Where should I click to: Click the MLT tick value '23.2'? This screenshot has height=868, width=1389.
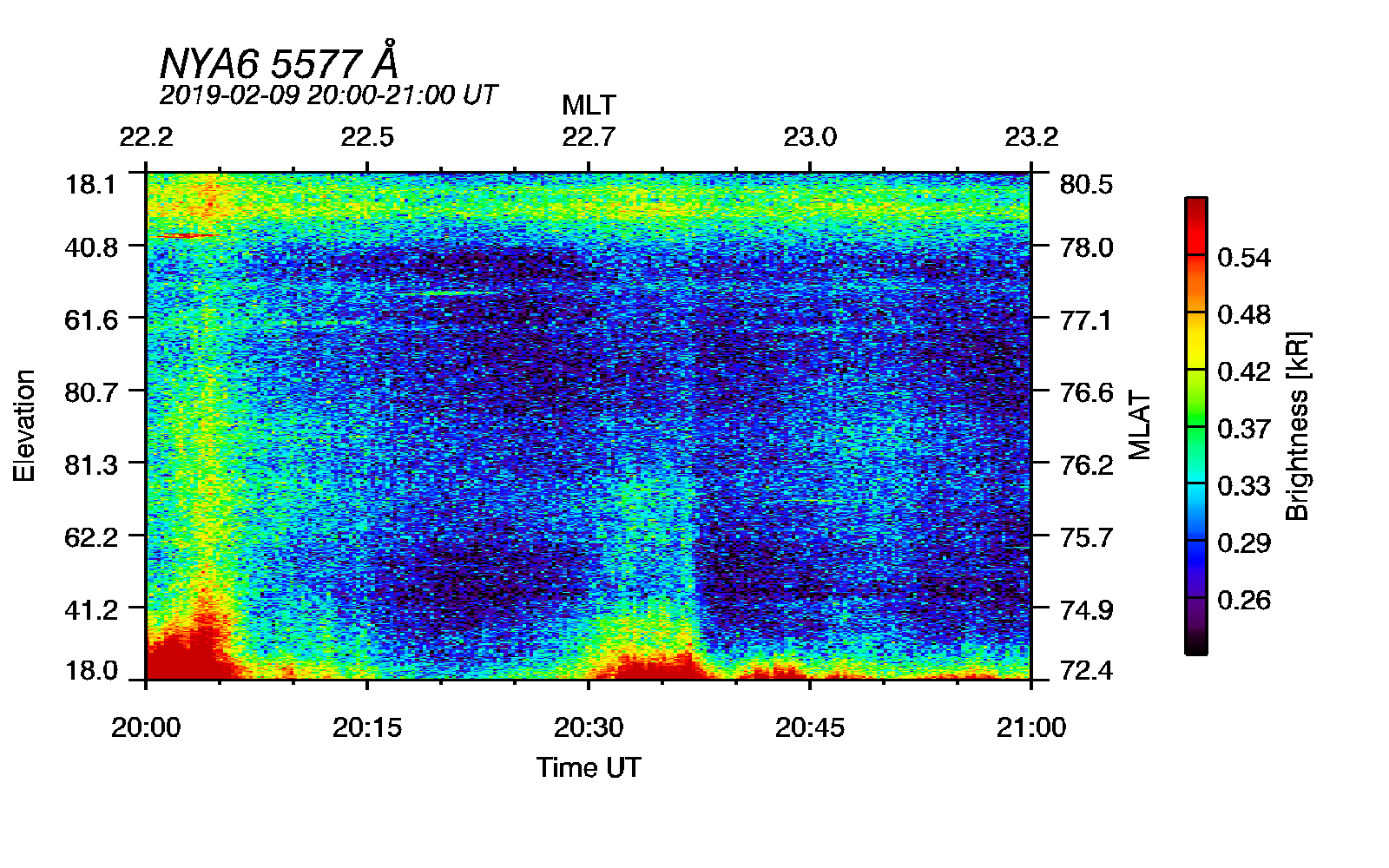pyautogui.click(x=1031, y=137)
